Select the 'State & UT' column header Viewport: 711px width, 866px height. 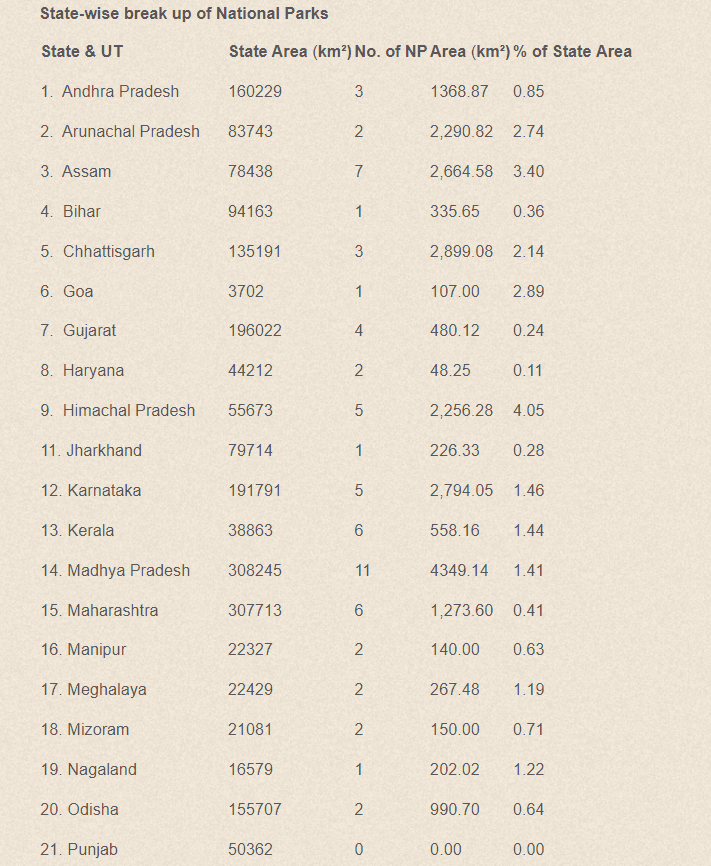click(x=82, y=51)
